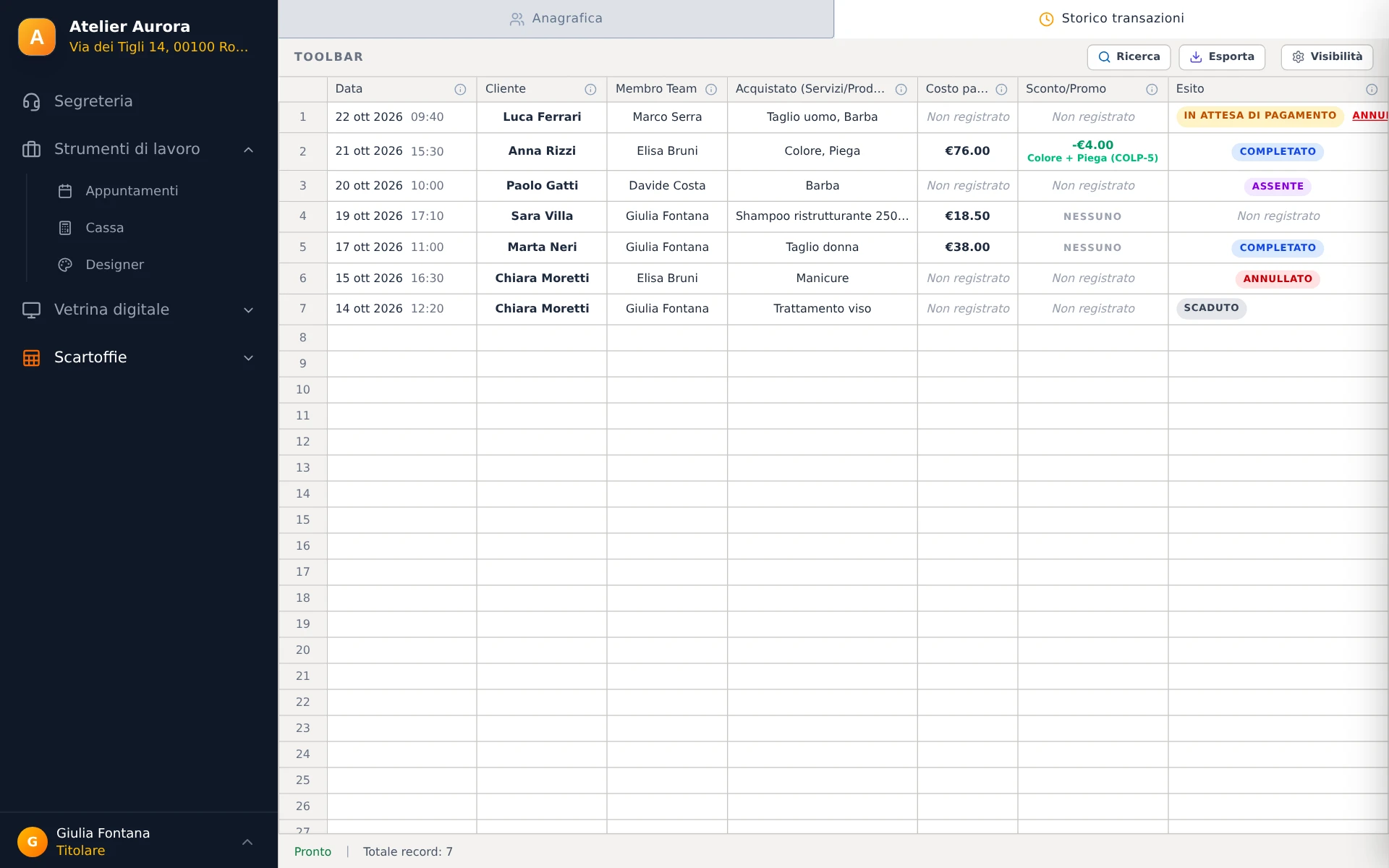This screenshot has height=868, width=1389.
Task: Switch to the Anagrafica tab
Action: [x=556, y=19]
